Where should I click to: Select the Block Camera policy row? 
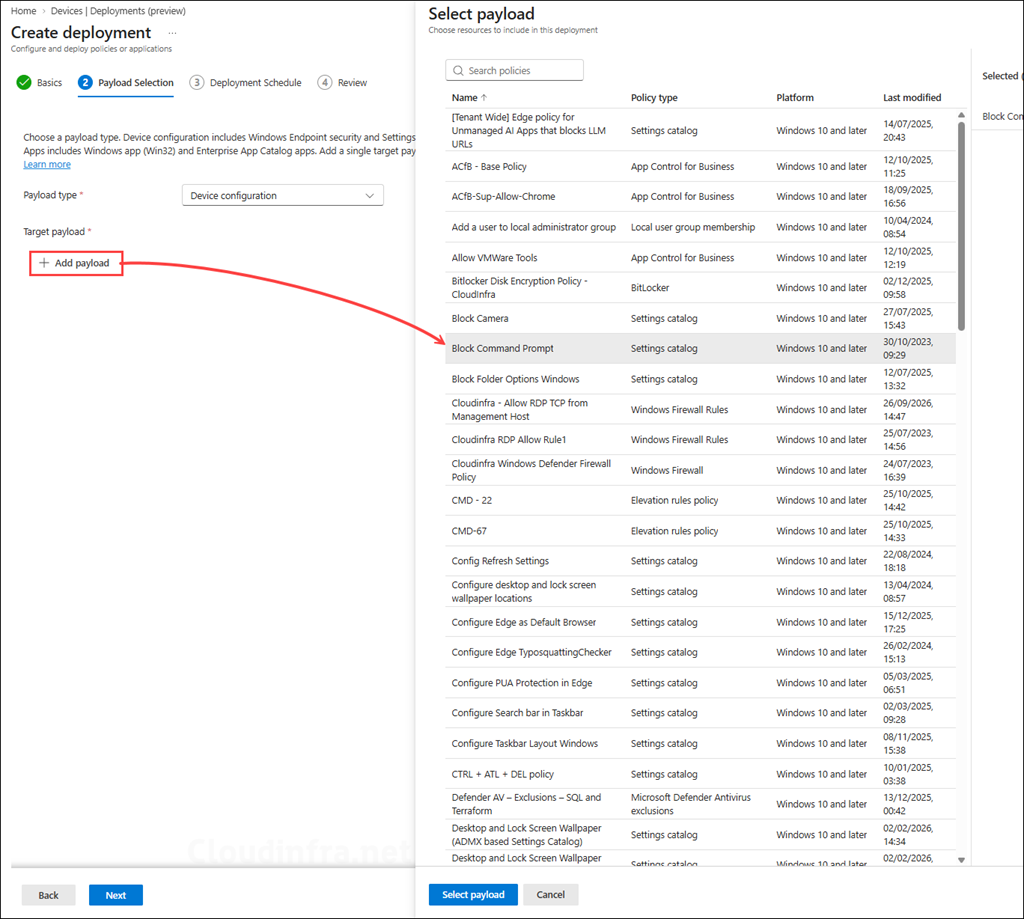point(700,318)
